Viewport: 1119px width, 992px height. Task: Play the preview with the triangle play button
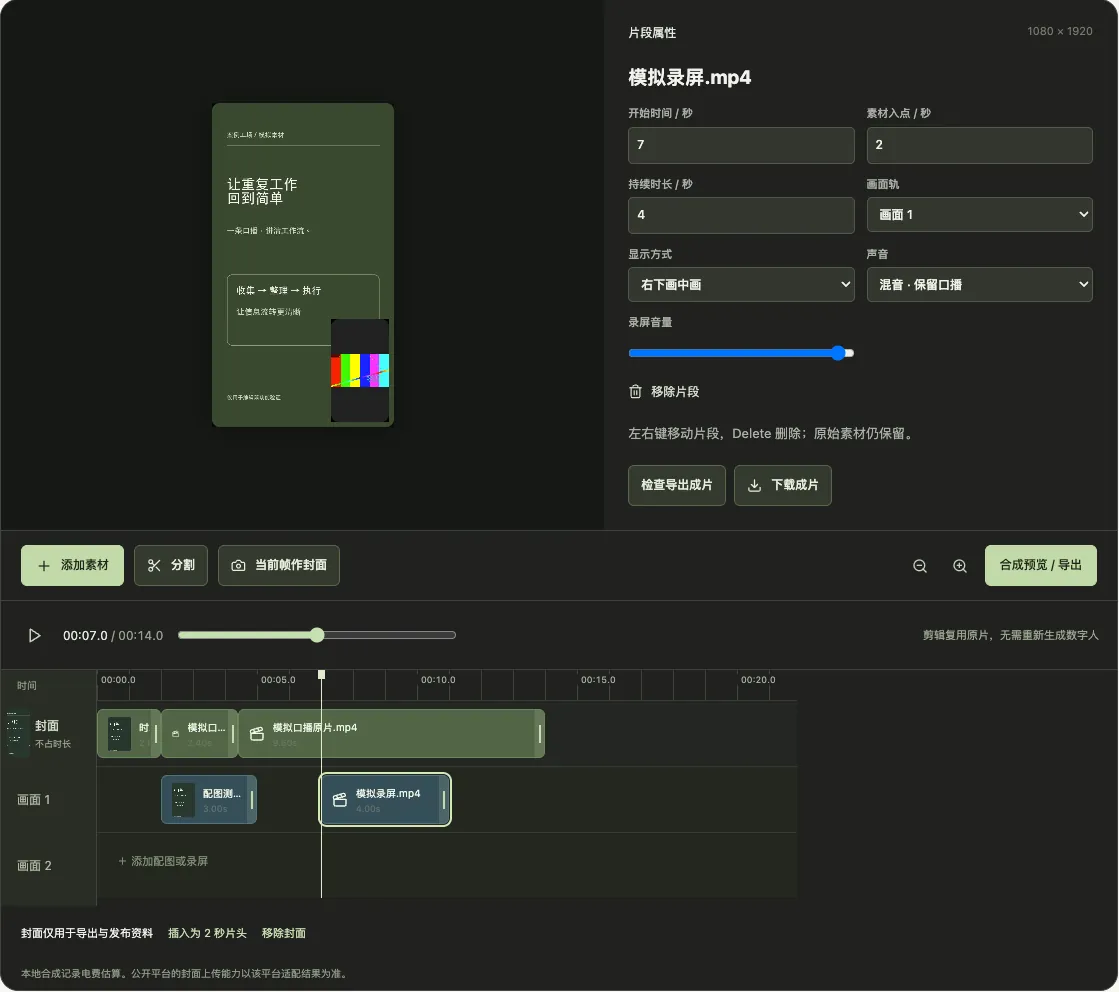(34, 635)
